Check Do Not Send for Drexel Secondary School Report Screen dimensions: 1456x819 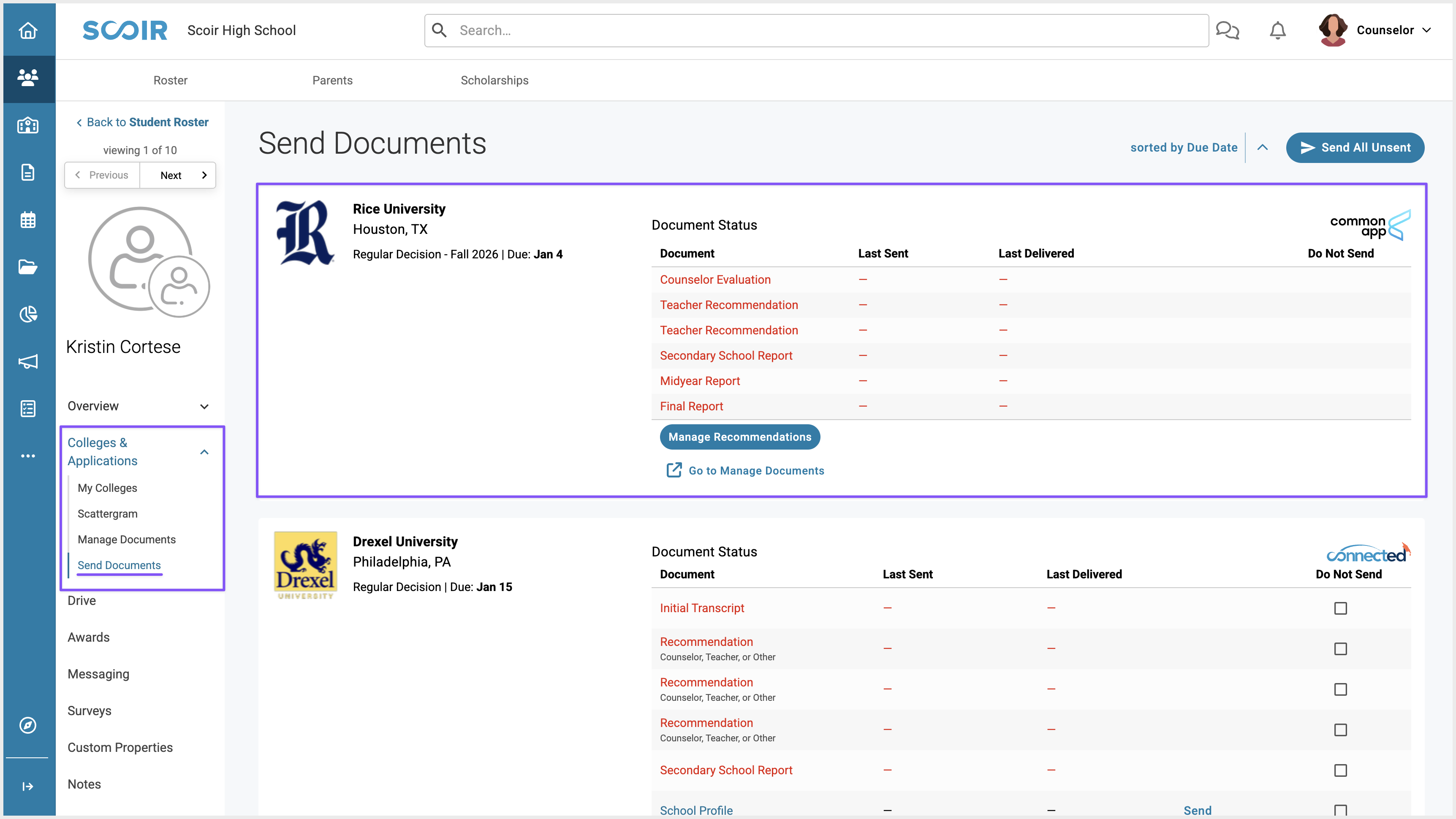pyautogui.click(x=1340, y=770)
